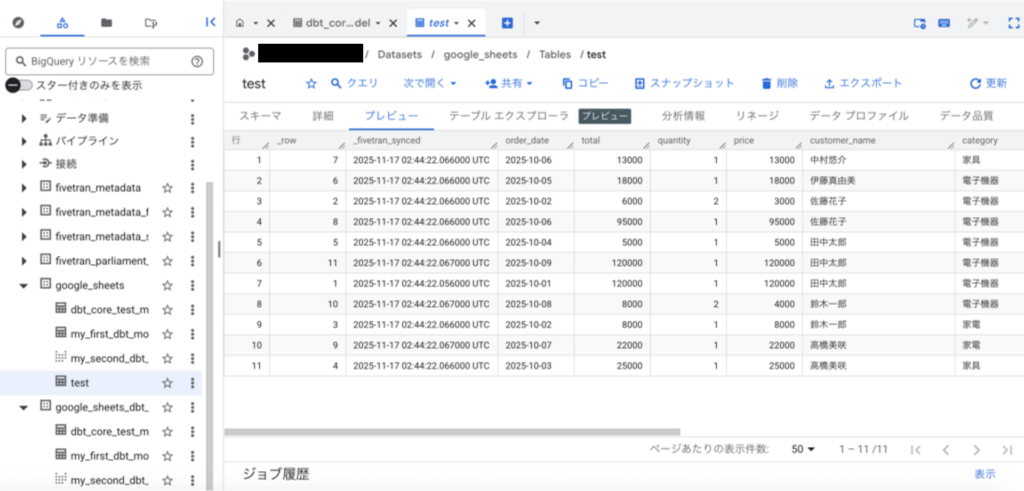Star the fivetran_metadata dataset
The height and width of the screenshot is (491, 1024).
click(x=168, y=187)
